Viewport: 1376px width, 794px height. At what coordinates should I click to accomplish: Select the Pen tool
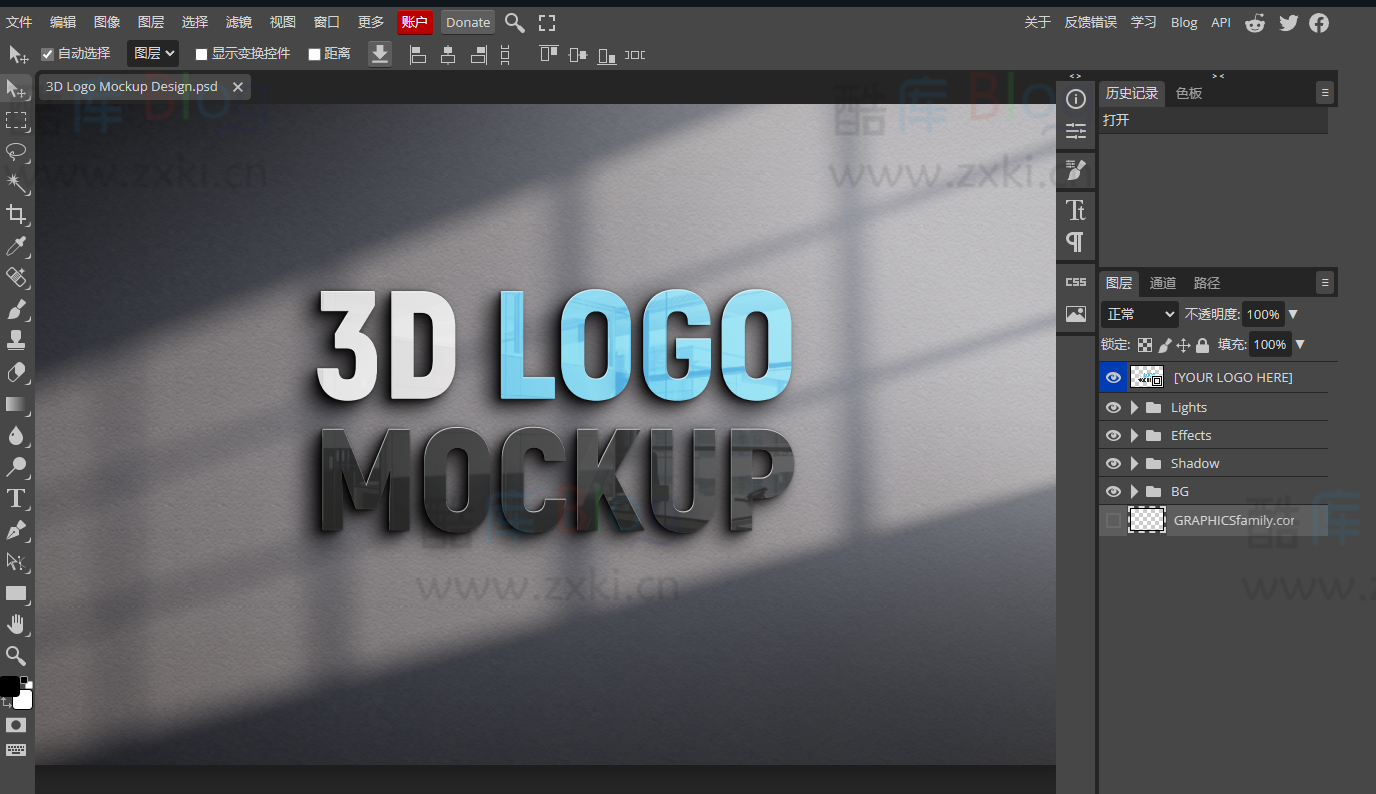pos(16,529)
